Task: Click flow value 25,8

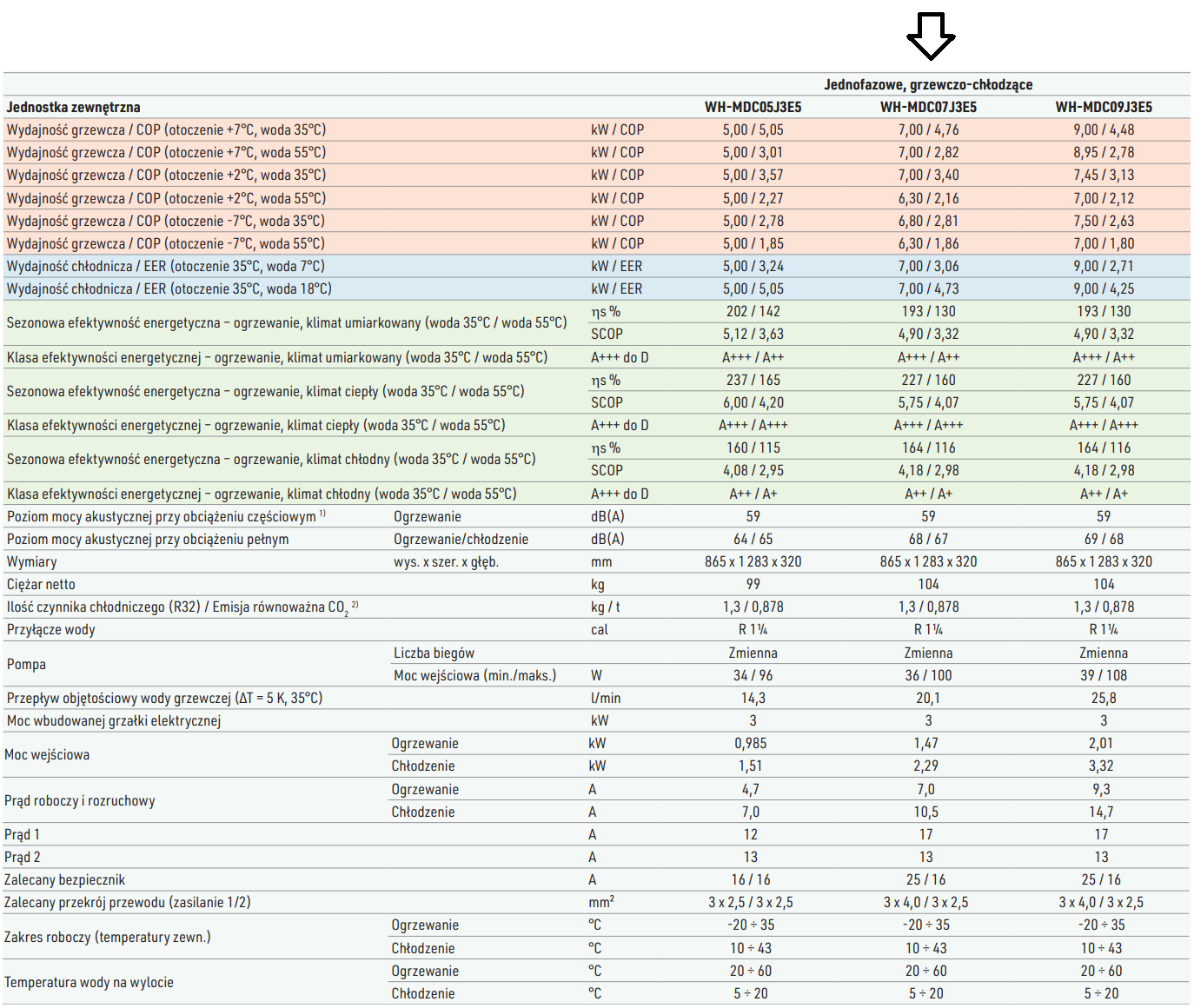Action: coord(1104,698)
